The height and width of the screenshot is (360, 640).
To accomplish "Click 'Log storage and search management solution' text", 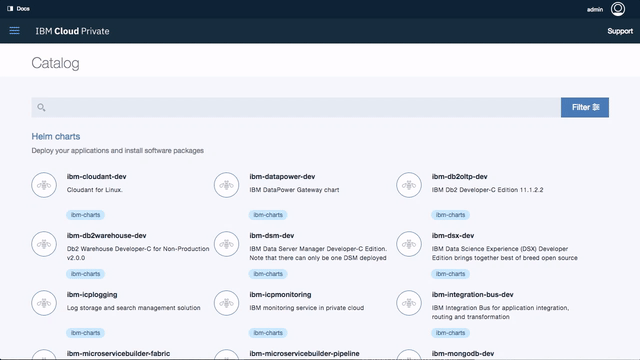I will 133,308.
